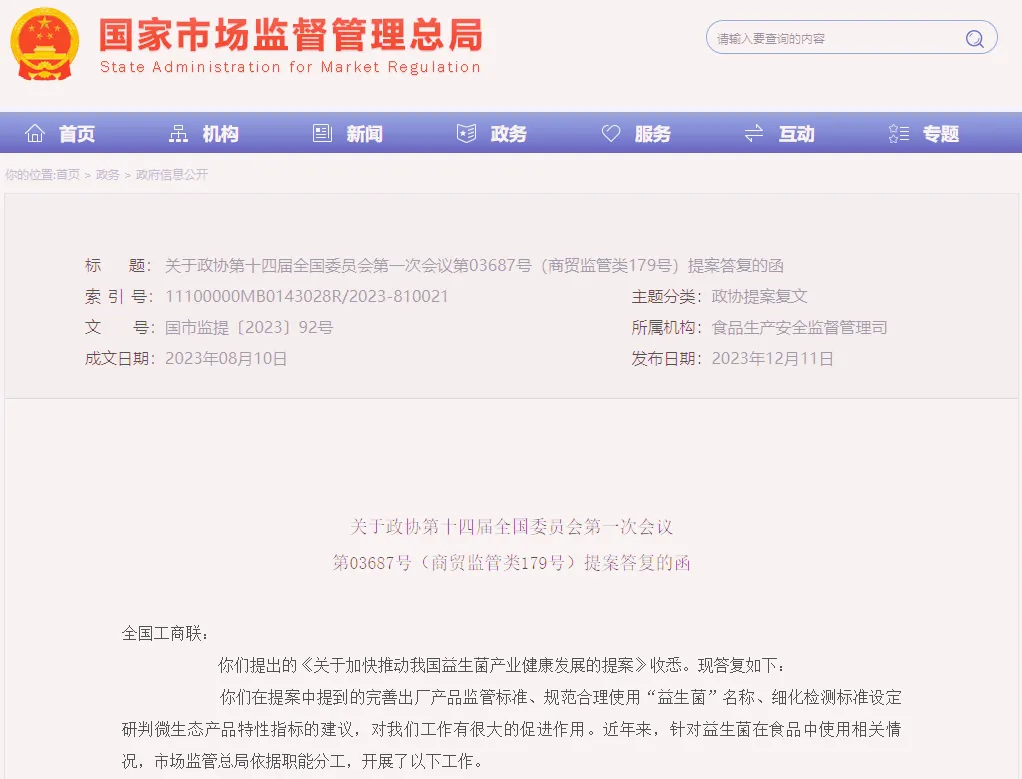This screenshot has width=1022, height=779.
Task: Click the 所属机构 value 食品生产安全监督管理司
Action: tap(799, 327)
